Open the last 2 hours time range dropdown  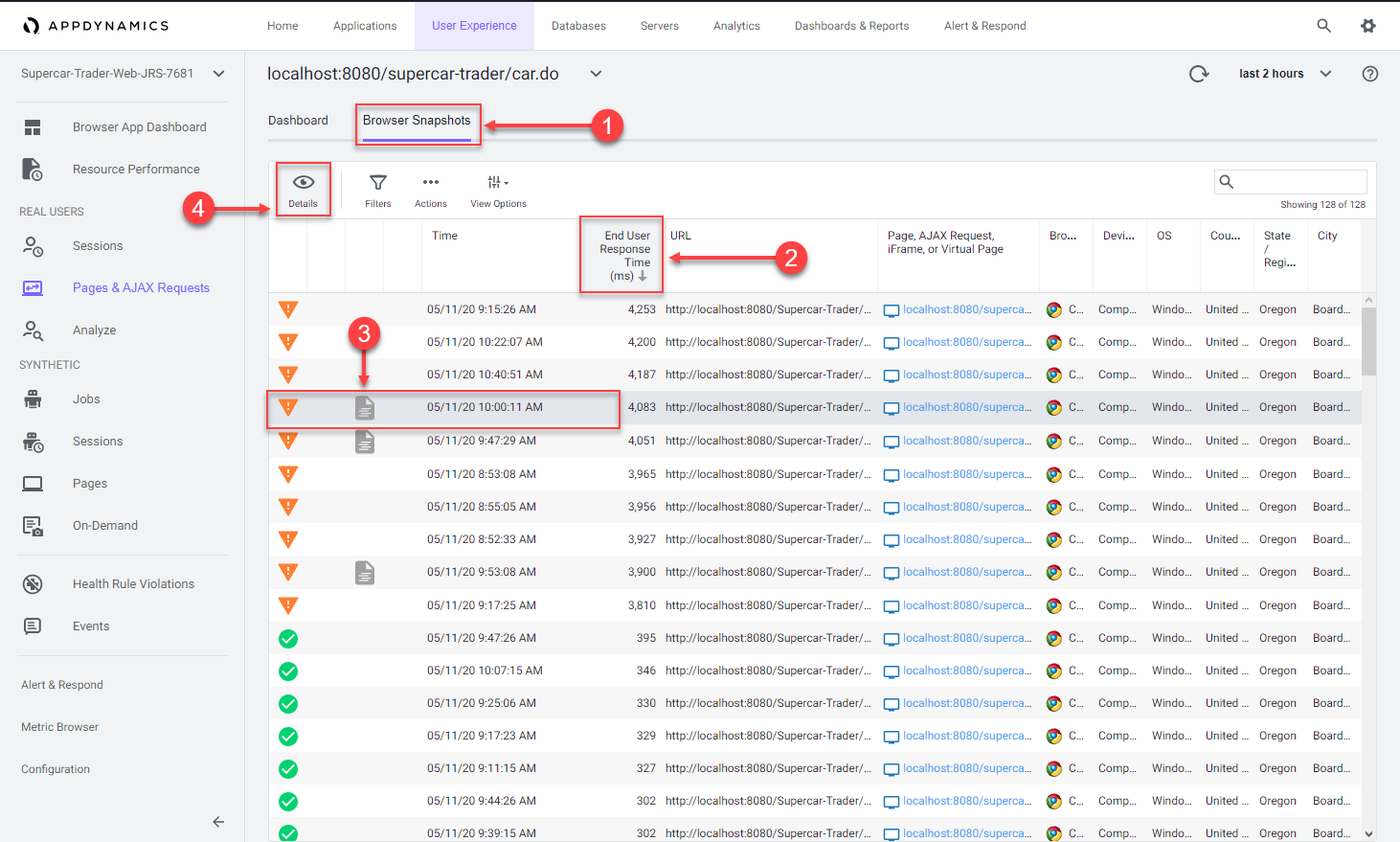[x=1284, y=74]
